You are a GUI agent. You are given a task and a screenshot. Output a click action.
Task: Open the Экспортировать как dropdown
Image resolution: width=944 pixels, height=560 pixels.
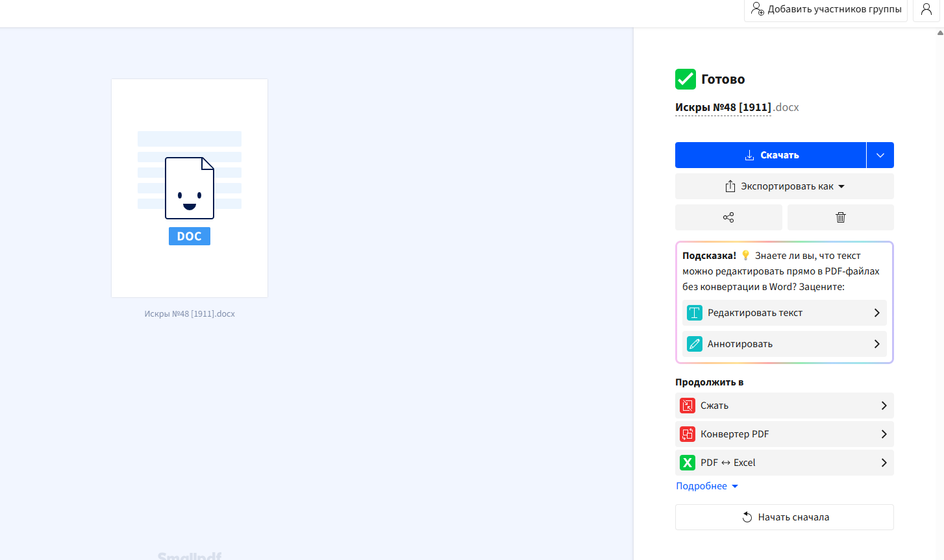coord(784,187)
